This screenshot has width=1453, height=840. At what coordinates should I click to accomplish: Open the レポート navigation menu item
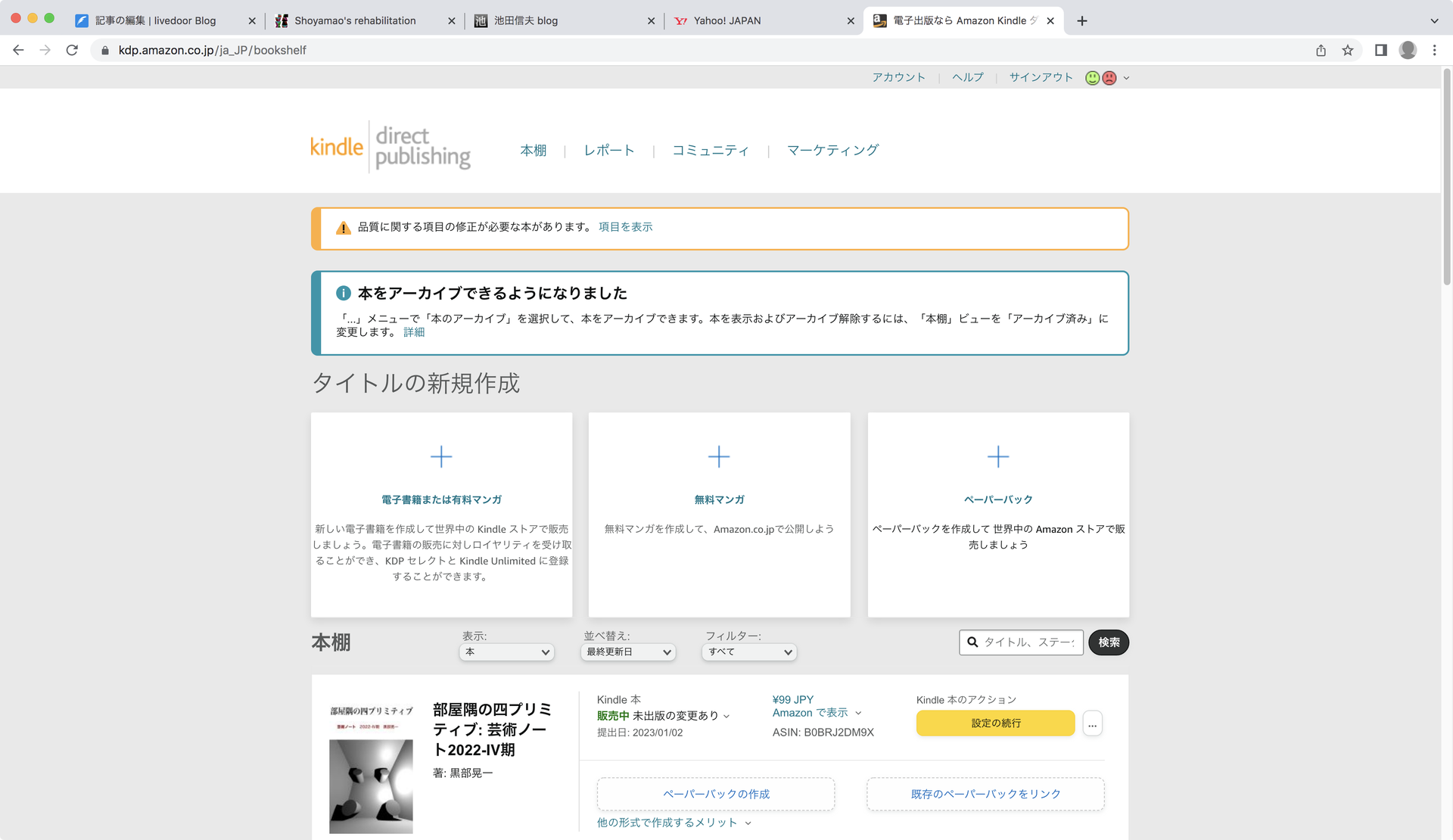[x=609, y=151]
